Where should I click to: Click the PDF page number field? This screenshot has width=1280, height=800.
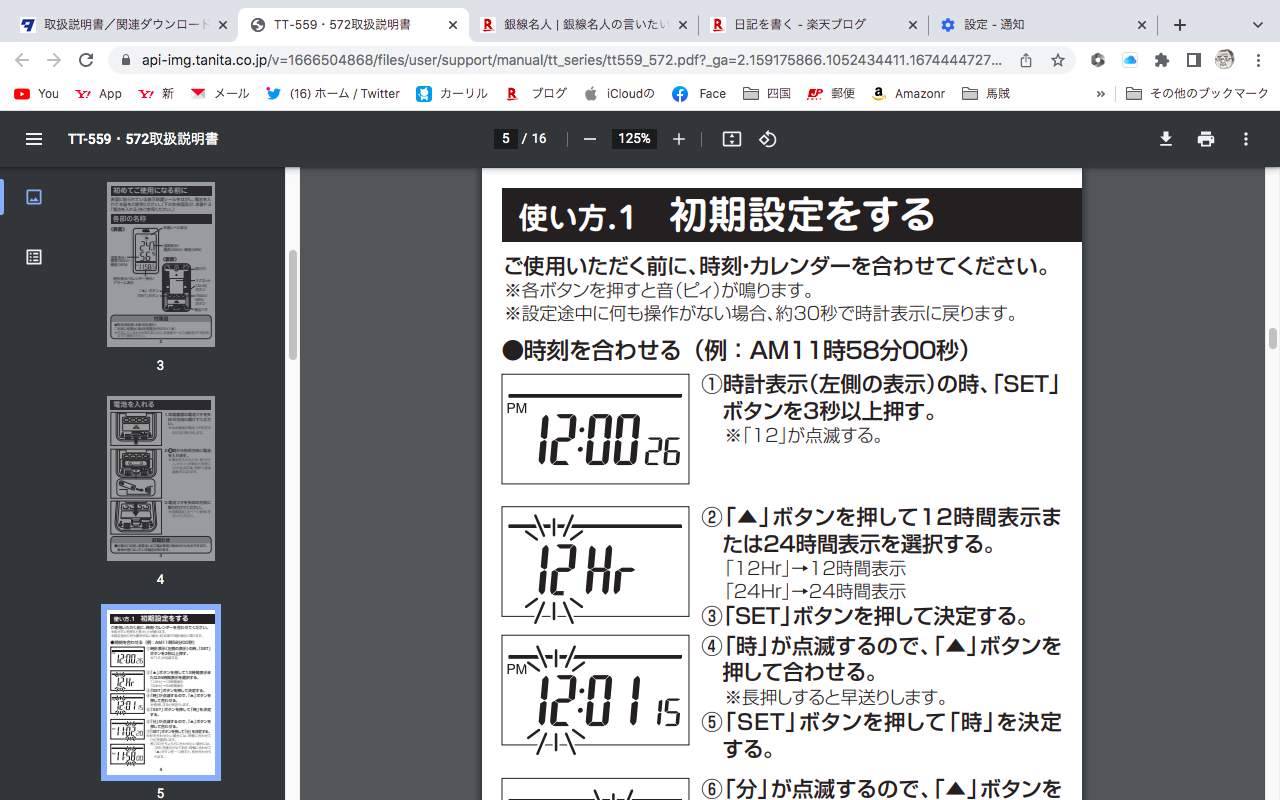tap(506, 139)
